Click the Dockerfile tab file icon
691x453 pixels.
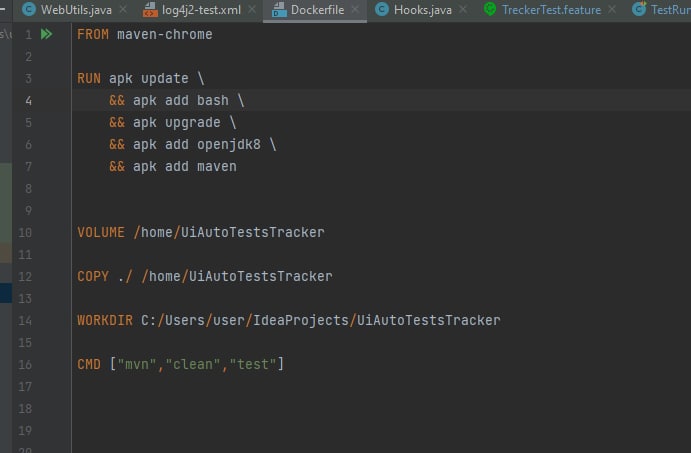pyautogui.click(x=279, y=9)
